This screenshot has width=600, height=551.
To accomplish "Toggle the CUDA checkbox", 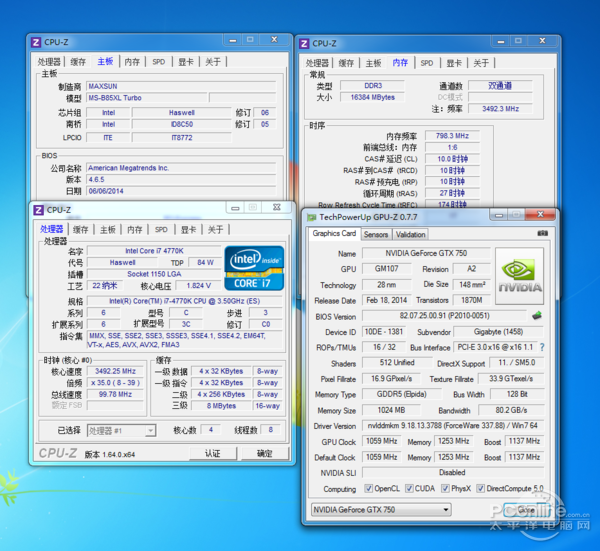I will [x=409, y=488].
